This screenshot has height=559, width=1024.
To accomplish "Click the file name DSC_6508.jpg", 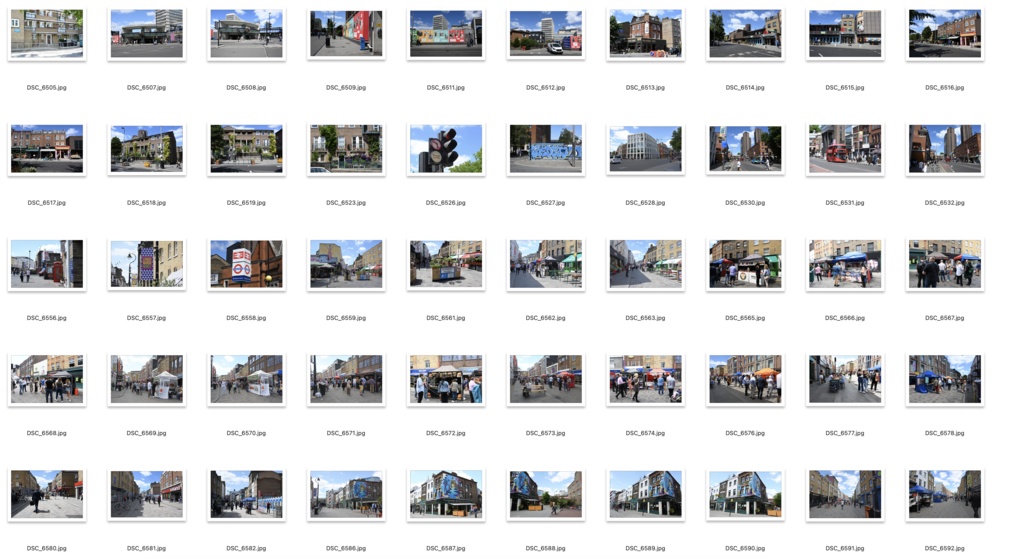I will pyautogui.click(x=246, y=88).
